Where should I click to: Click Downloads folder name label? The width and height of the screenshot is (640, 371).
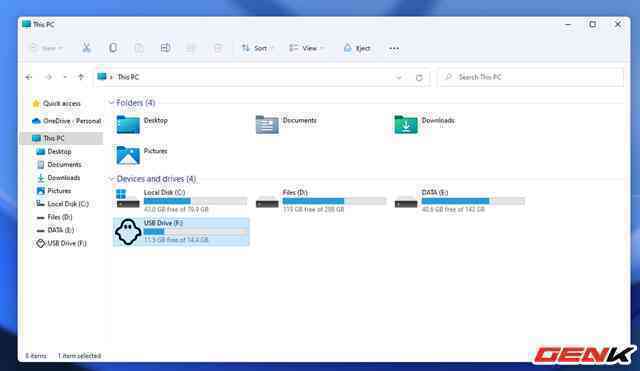tap(438, 120)
